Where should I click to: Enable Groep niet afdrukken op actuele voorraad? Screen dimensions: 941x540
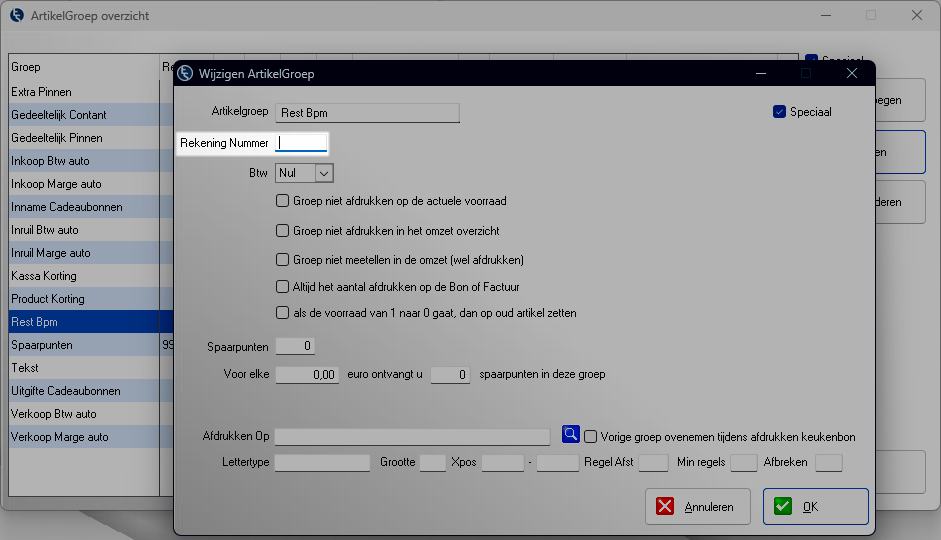pos(283,201)
